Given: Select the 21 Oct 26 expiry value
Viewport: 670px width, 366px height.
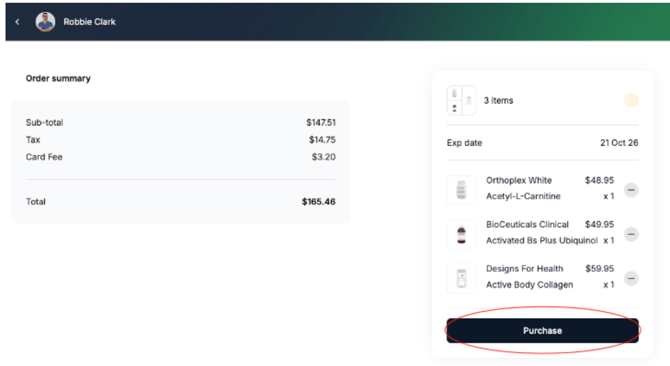Looking at the screenshot, I should coord(619,143).
